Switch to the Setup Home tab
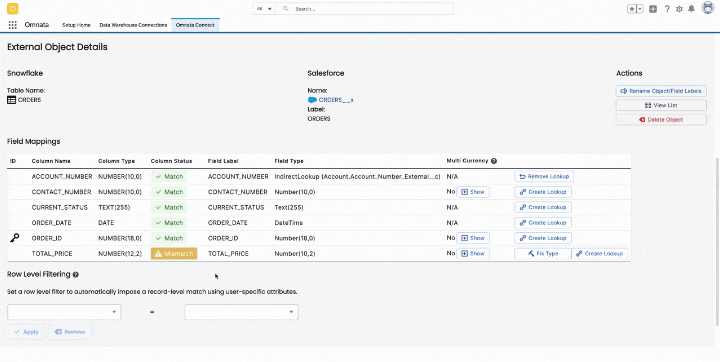 pos(76,25)
